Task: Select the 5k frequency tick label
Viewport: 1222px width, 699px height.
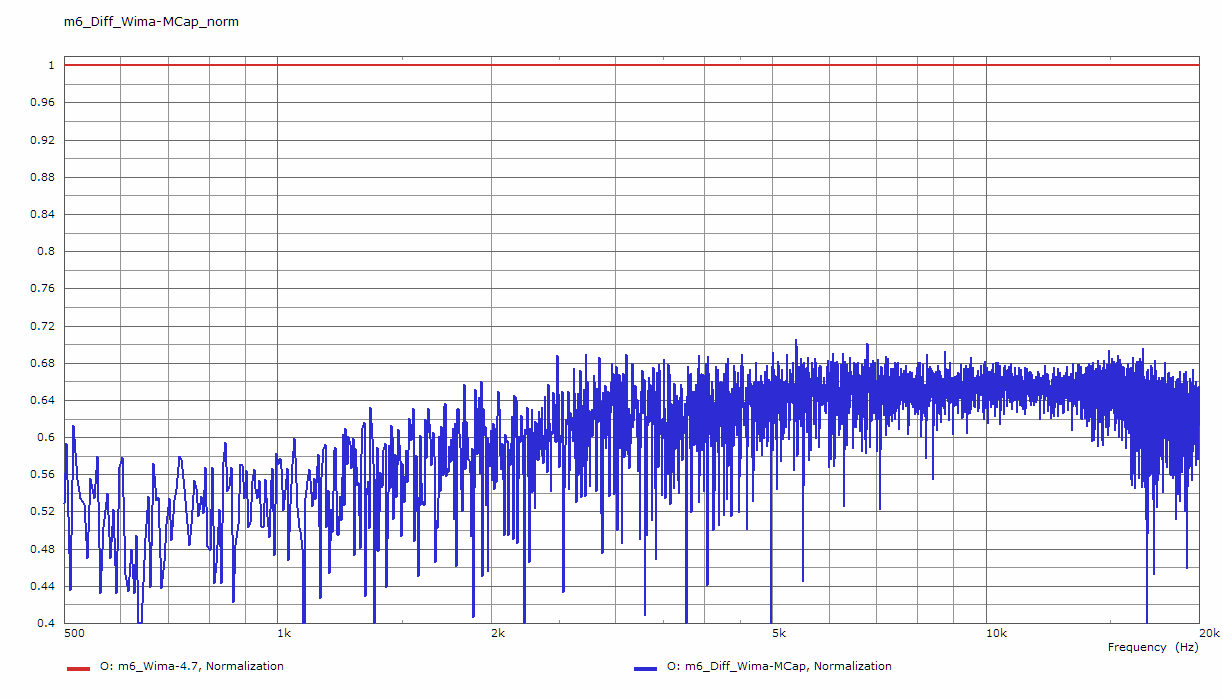Action: [x=779, y=634]
